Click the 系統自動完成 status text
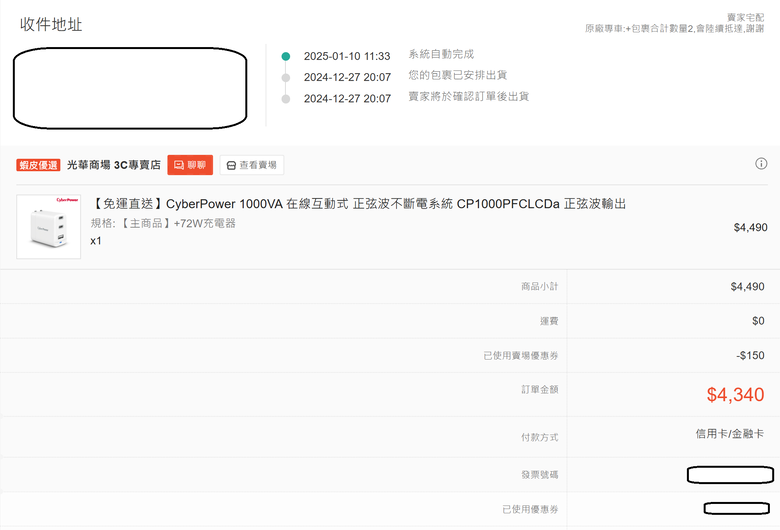 click(x=441, y=54)
